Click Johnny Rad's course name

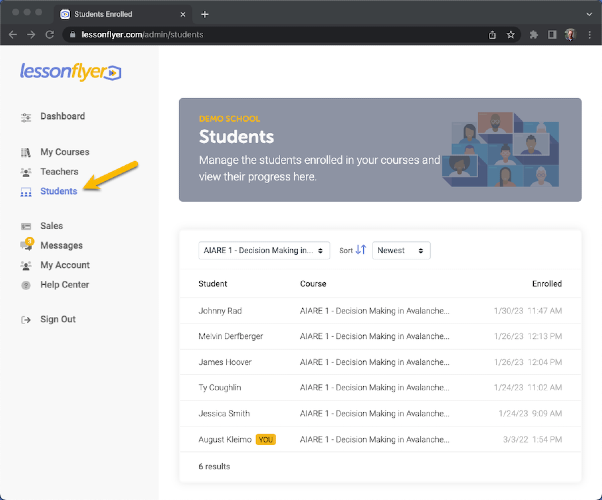(374, 311)
